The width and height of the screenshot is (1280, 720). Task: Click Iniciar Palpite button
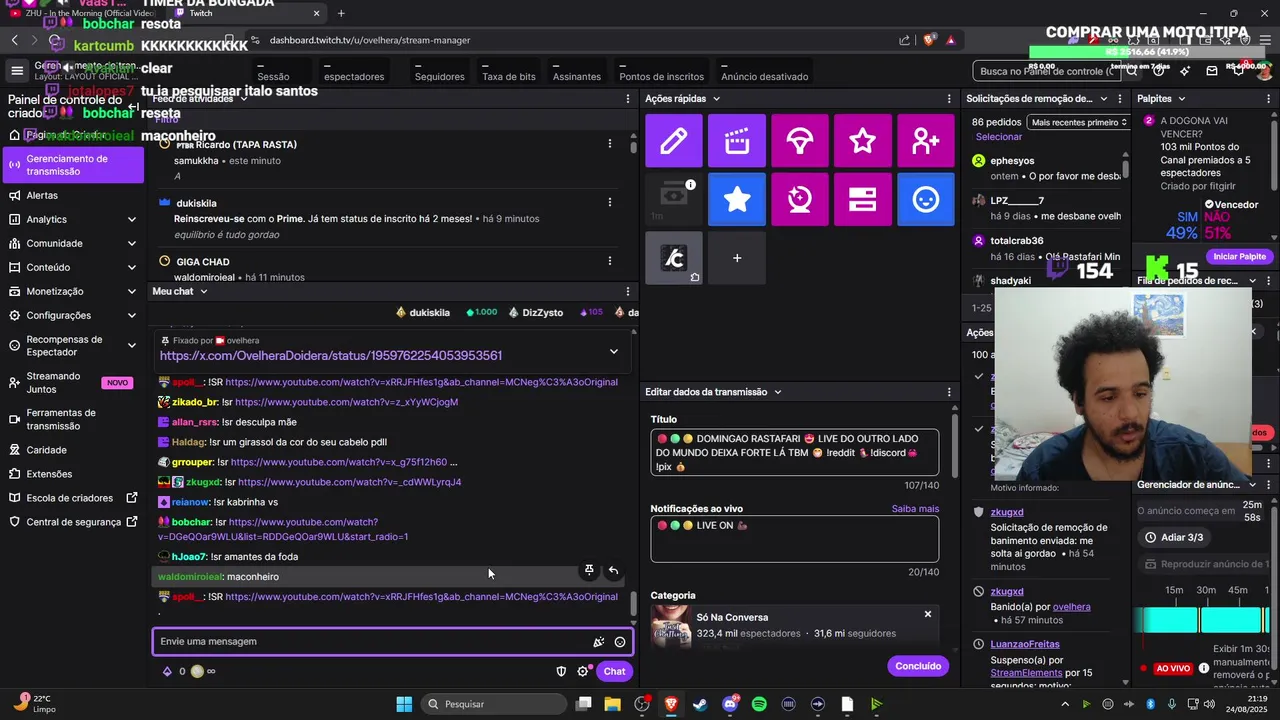click(x=1239, y=257)
